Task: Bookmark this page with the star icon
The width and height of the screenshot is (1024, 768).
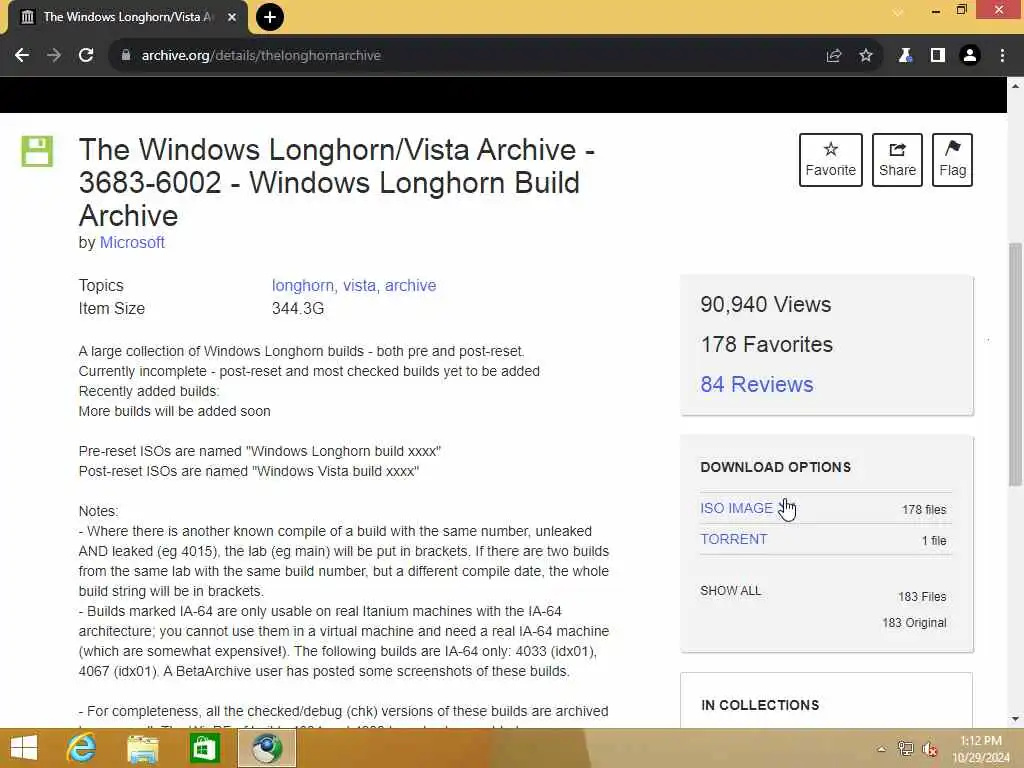Action: (x=866, y=56)
